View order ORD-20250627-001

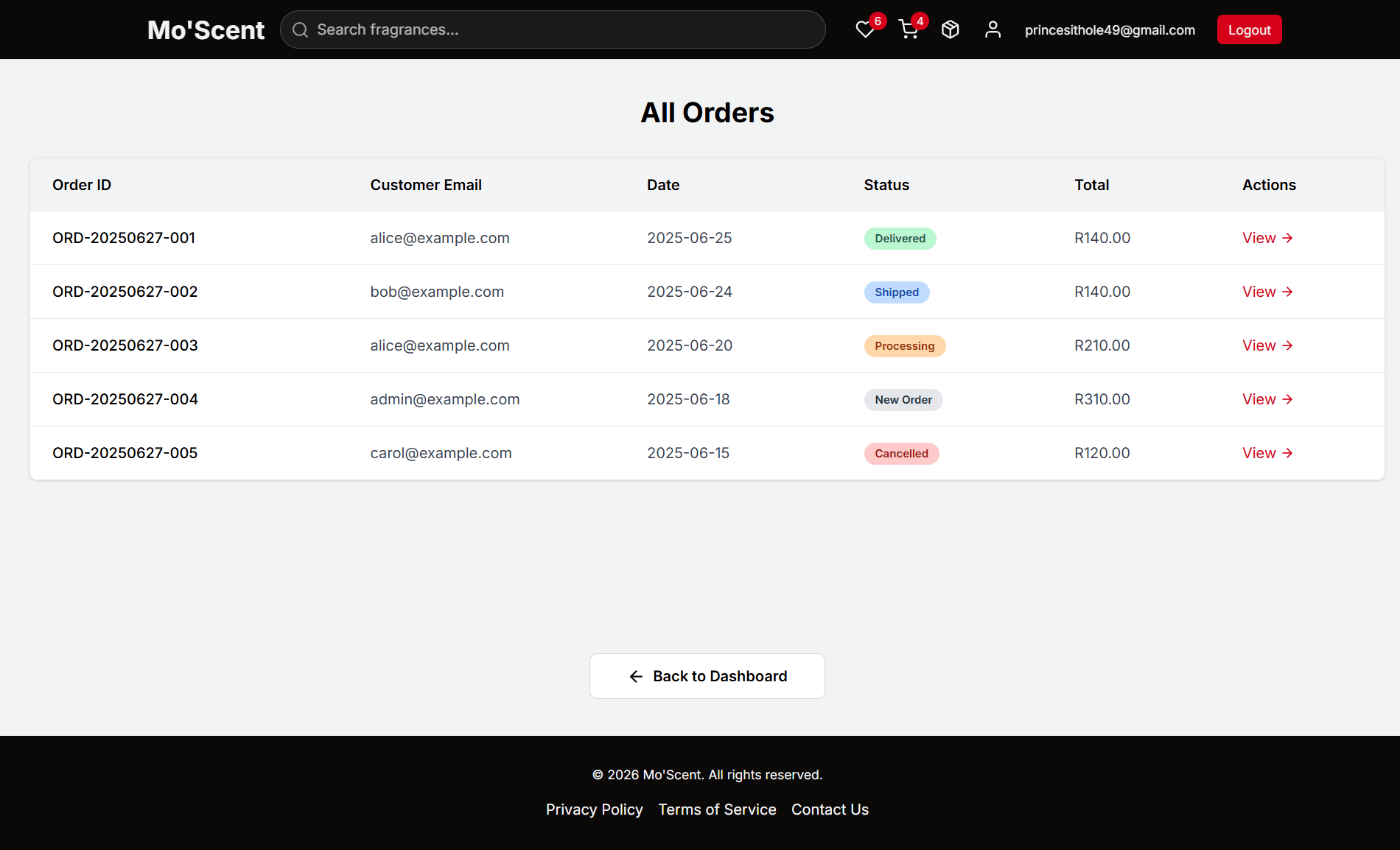click(x=1267, y=238)
